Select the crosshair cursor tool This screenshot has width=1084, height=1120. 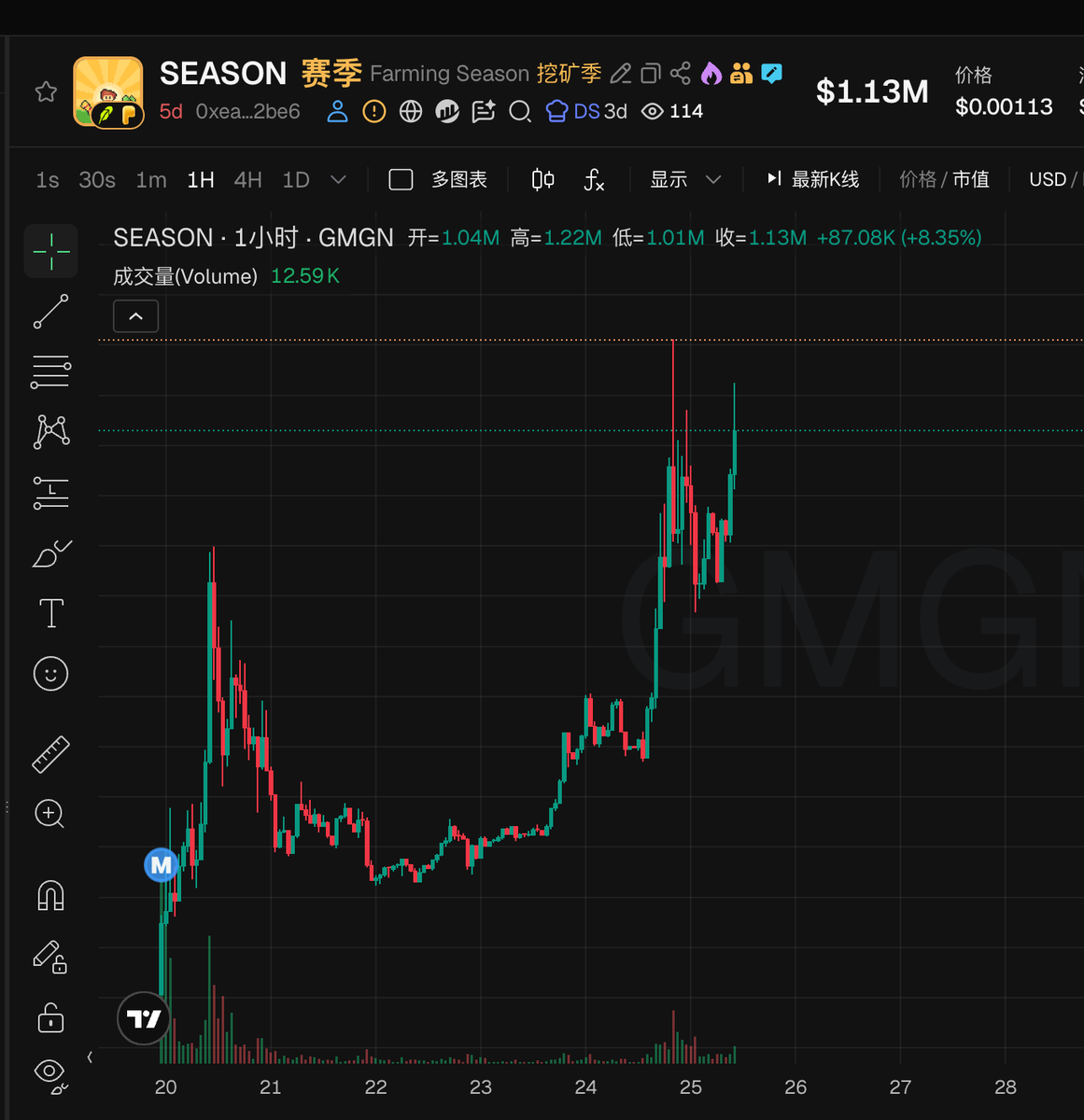51,252
